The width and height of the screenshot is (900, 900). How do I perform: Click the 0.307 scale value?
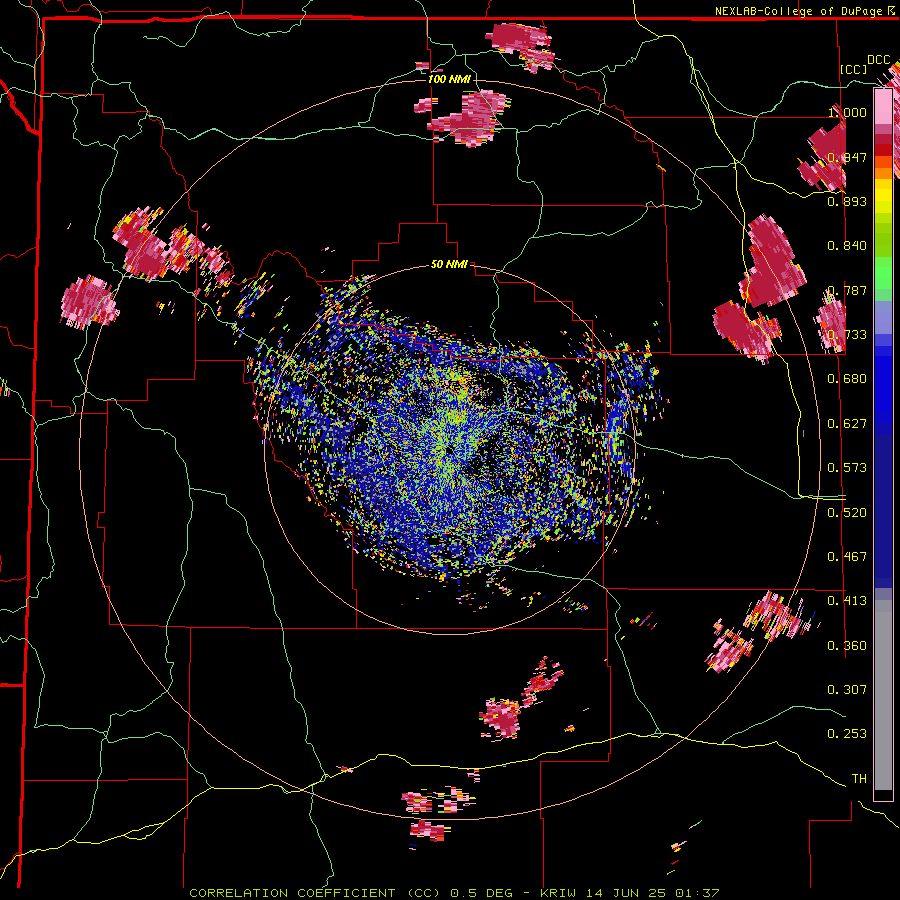tap(847, 689)
